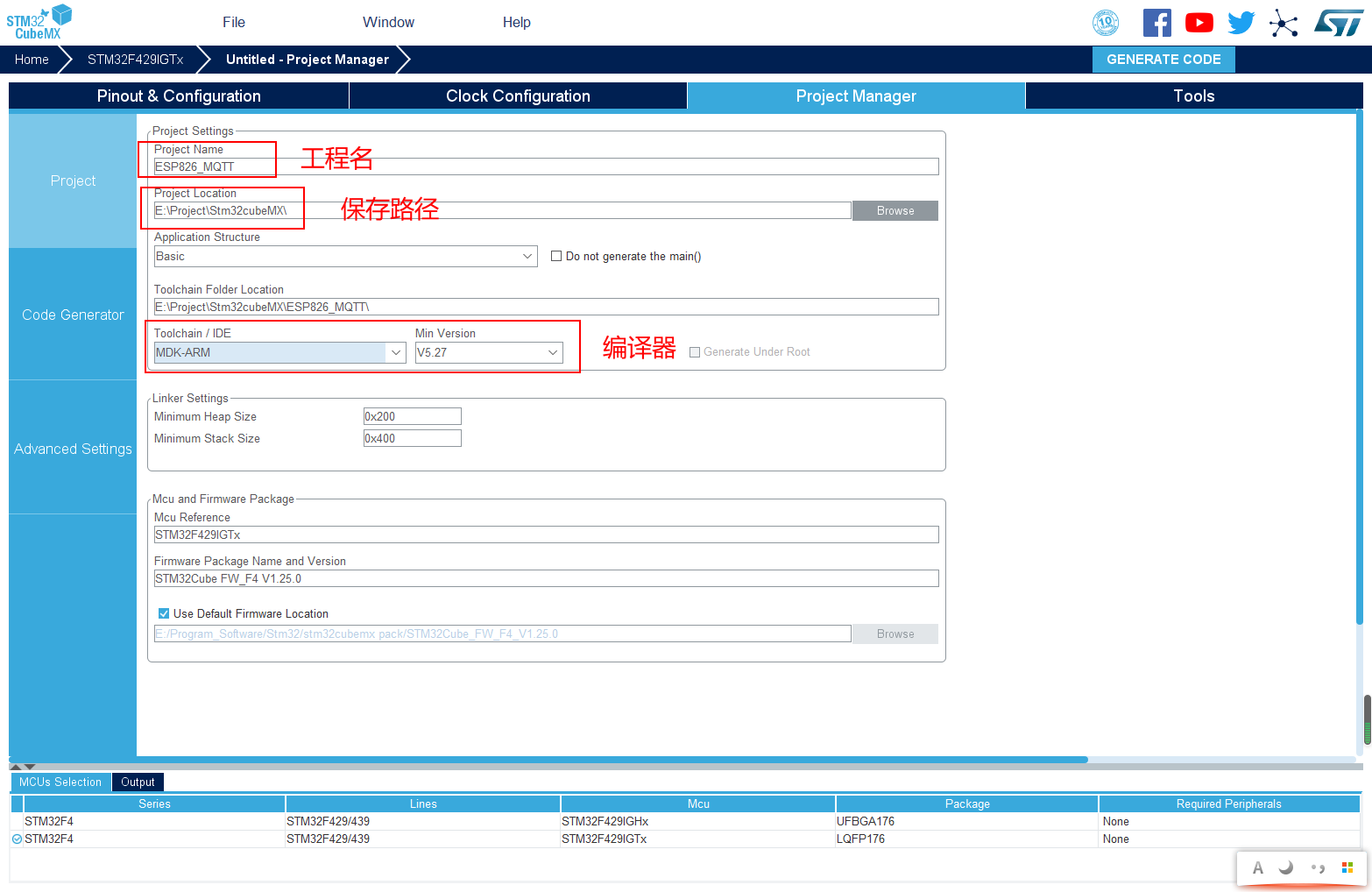
Task: Go to the Tools tab
Action: [1194, 96]
